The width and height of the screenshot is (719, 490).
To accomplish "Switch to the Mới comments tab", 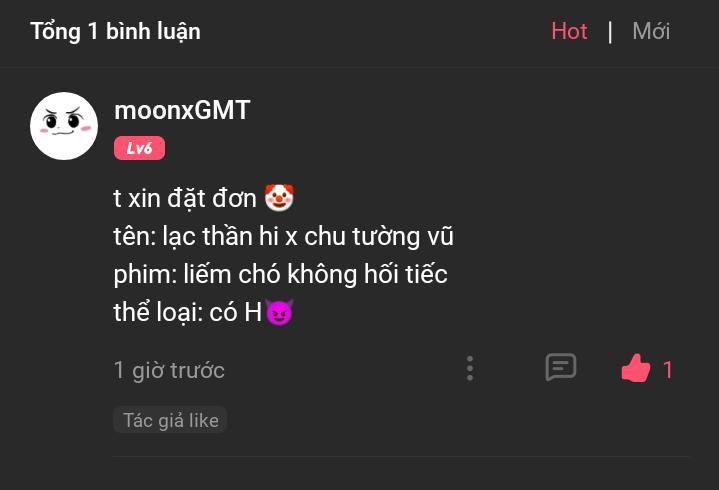I will (x=651, y=31).
